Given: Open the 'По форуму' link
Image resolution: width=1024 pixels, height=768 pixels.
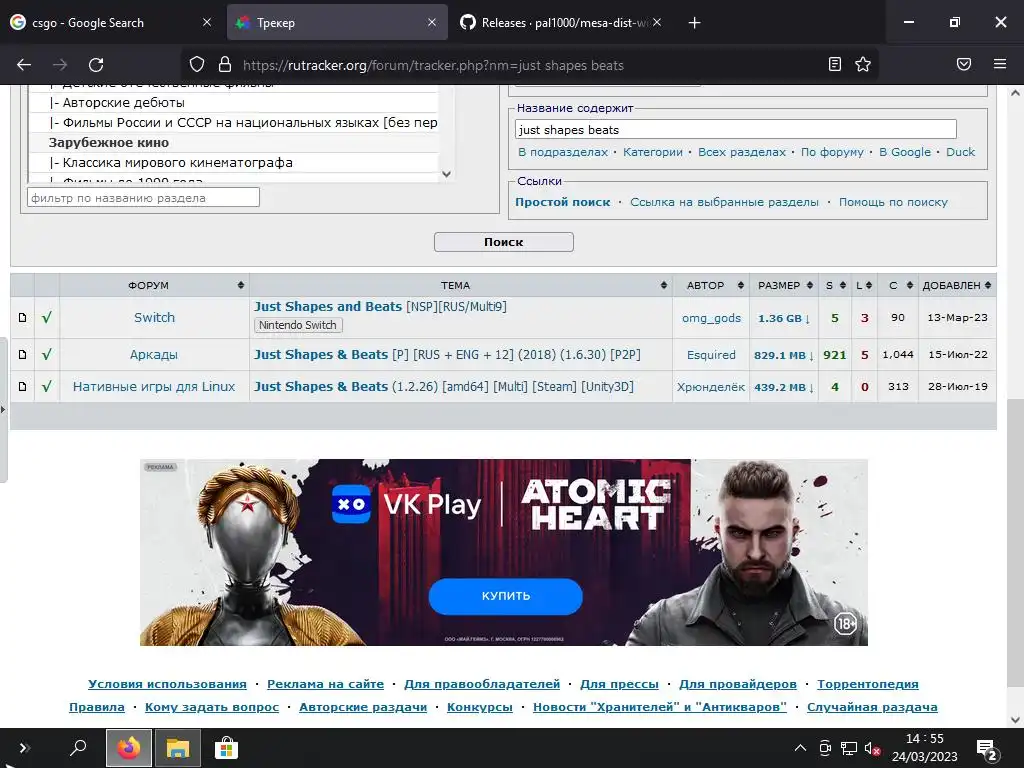Looking at the screenshot, I should click(x=832, y=152).
